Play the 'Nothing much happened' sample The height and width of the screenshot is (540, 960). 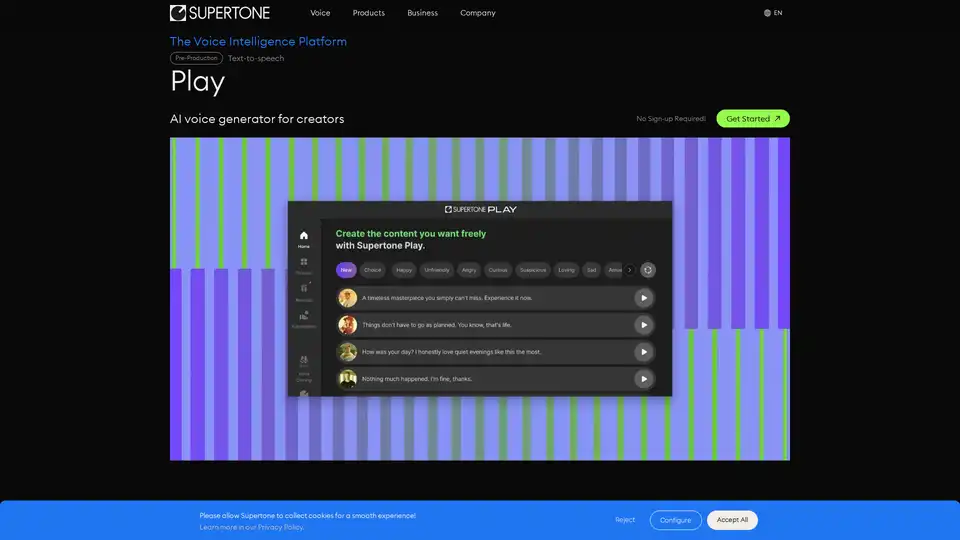[644, 379]
